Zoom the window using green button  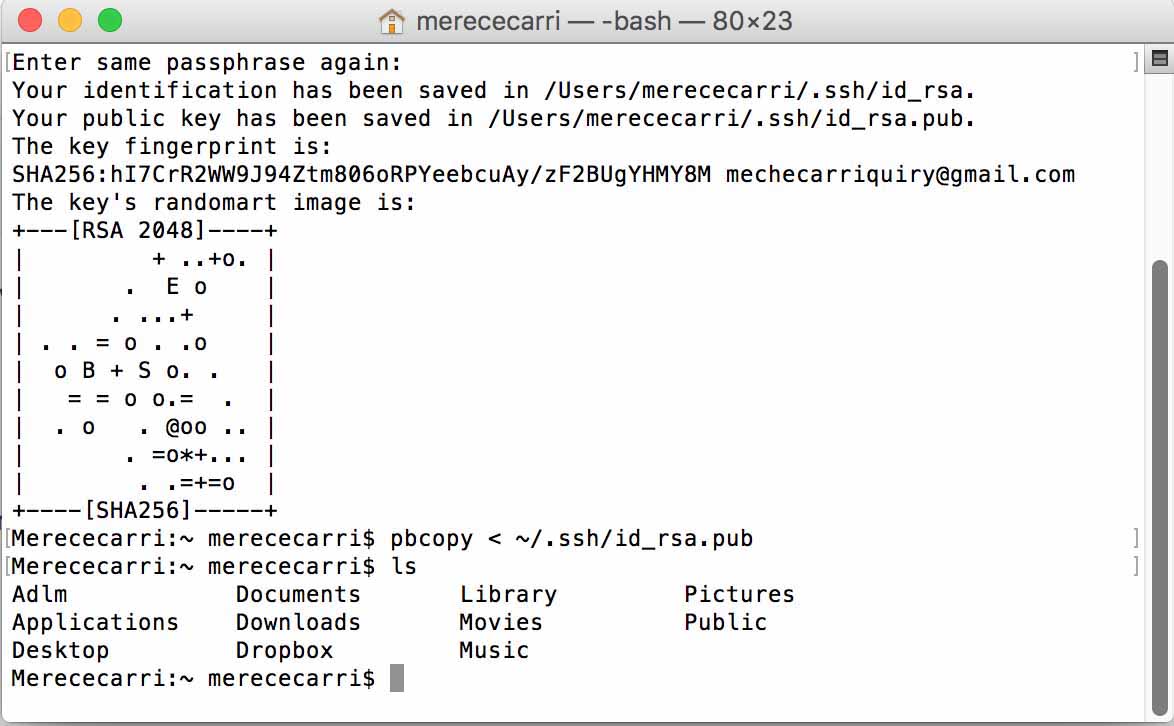pos(110,20)
